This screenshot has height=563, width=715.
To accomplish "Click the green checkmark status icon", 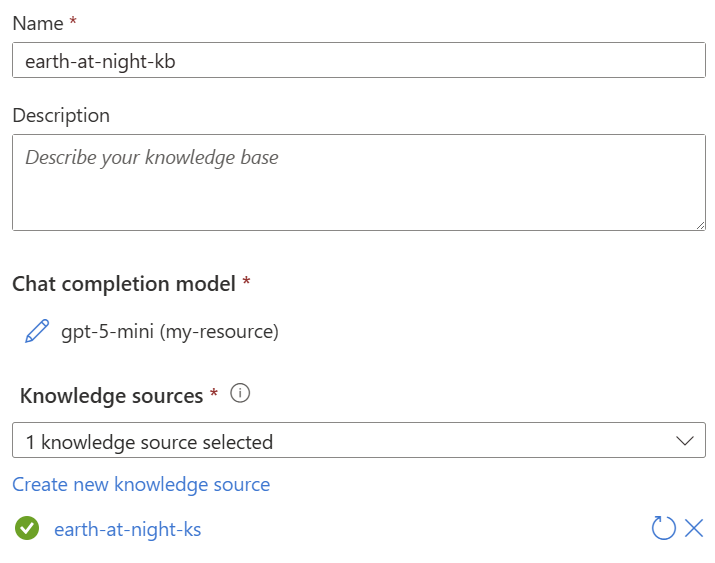I will [27, 528].
